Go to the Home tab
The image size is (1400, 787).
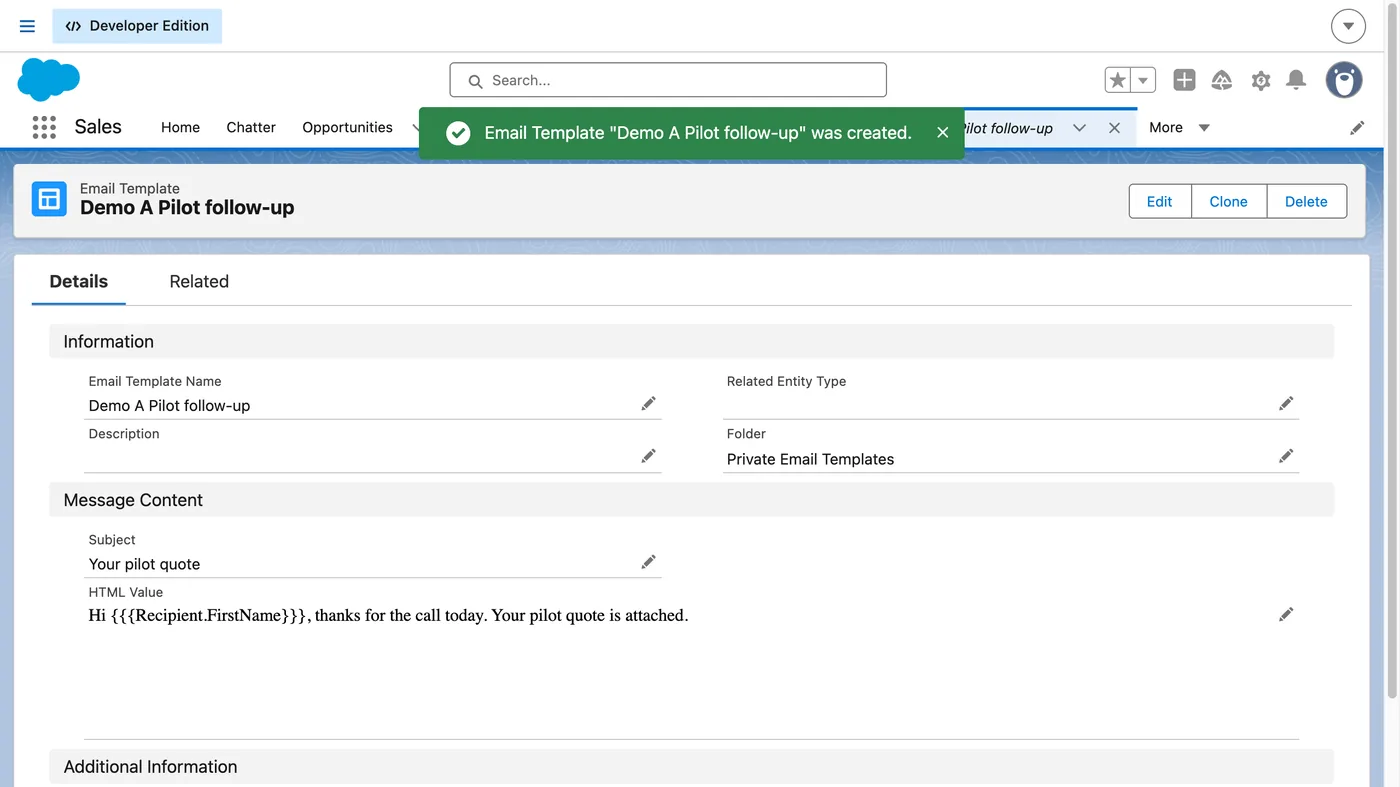(x=180, y=127)
